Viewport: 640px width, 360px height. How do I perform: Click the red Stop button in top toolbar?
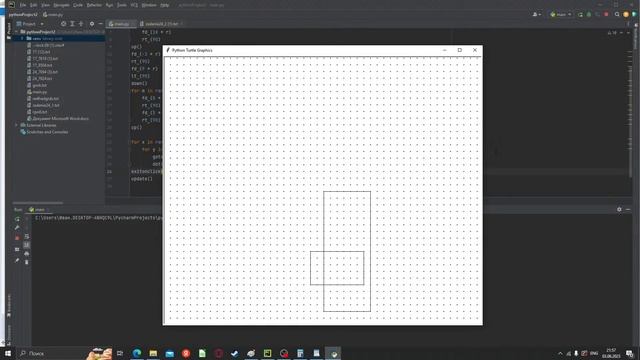607,14
